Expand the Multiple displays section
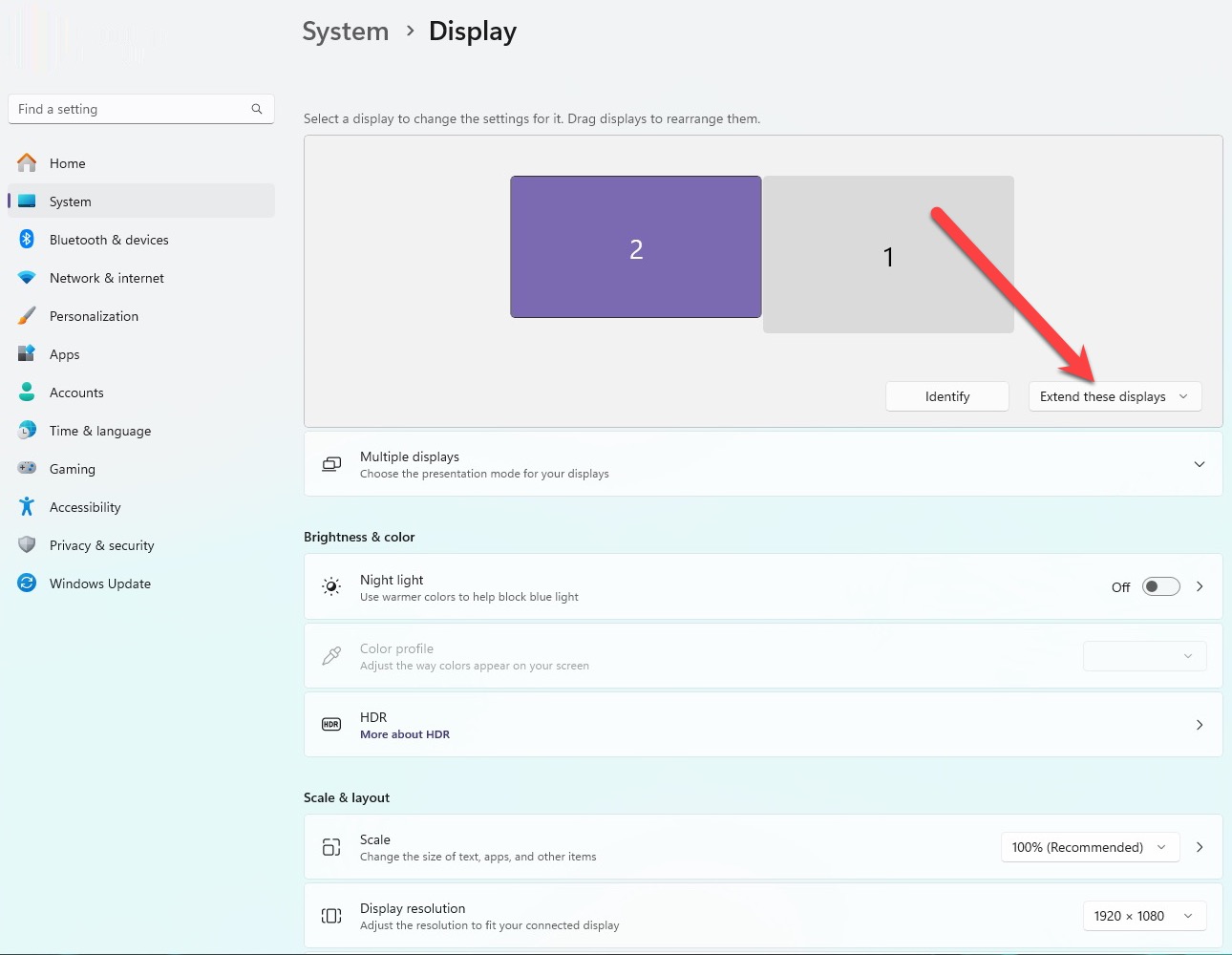1232x955 pixels. (x=1200, y=464)
